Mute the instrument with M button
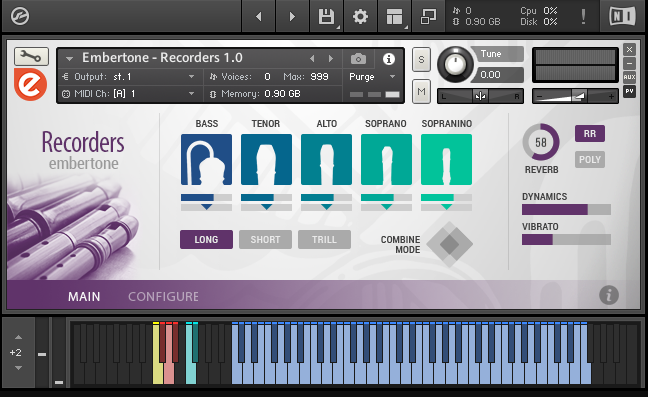Image resolution: width=648 pixels, height=397 pixels. coord(421,91)
